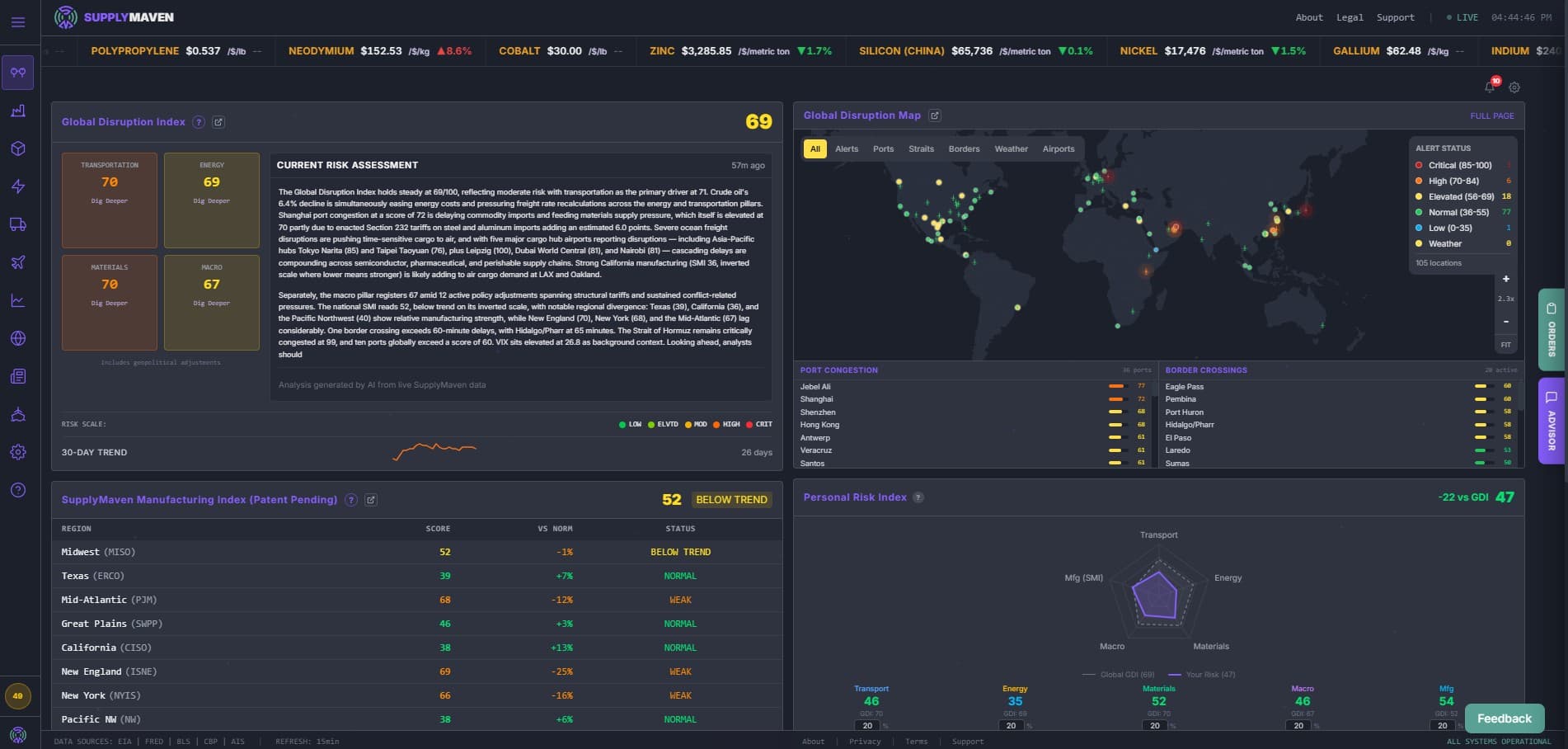Zoom out on the disruption map

[x=1506, y=321]
